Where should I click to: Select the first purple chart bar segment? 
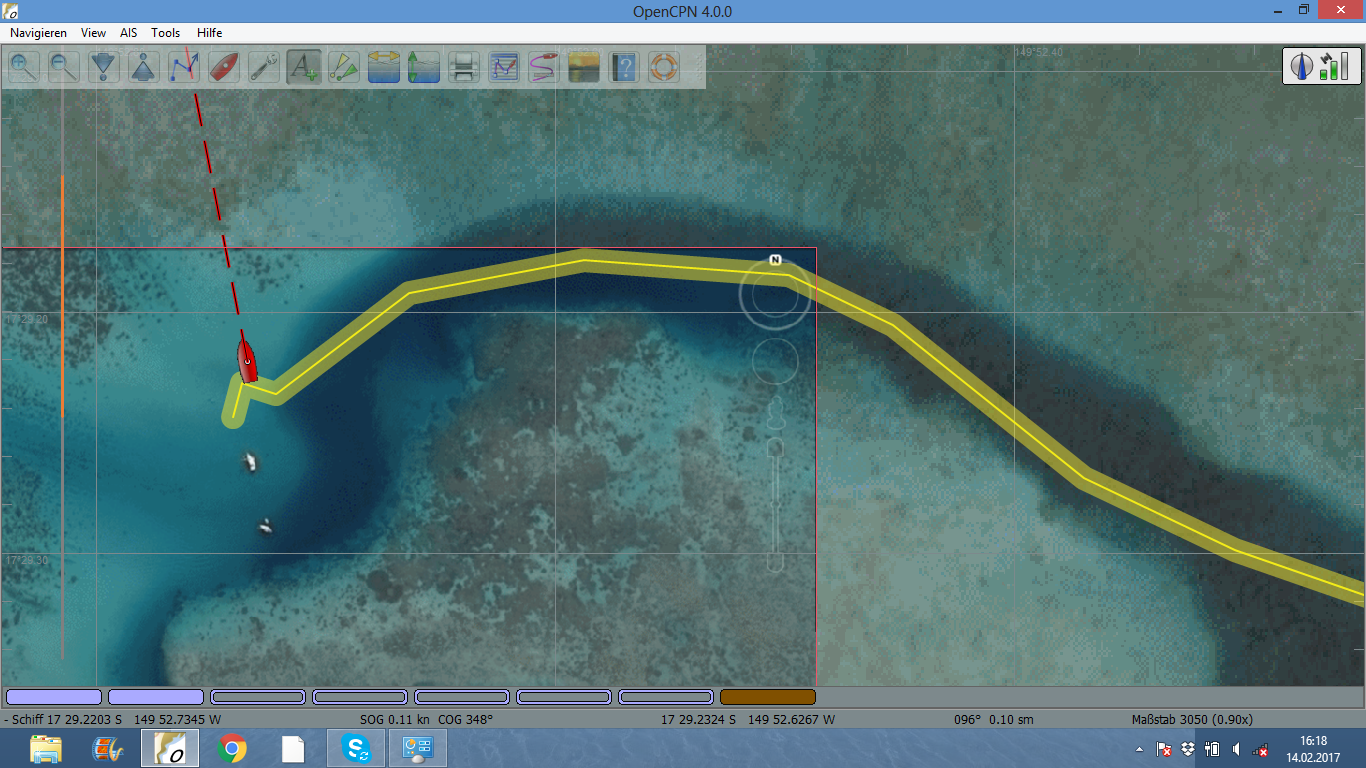54,697
